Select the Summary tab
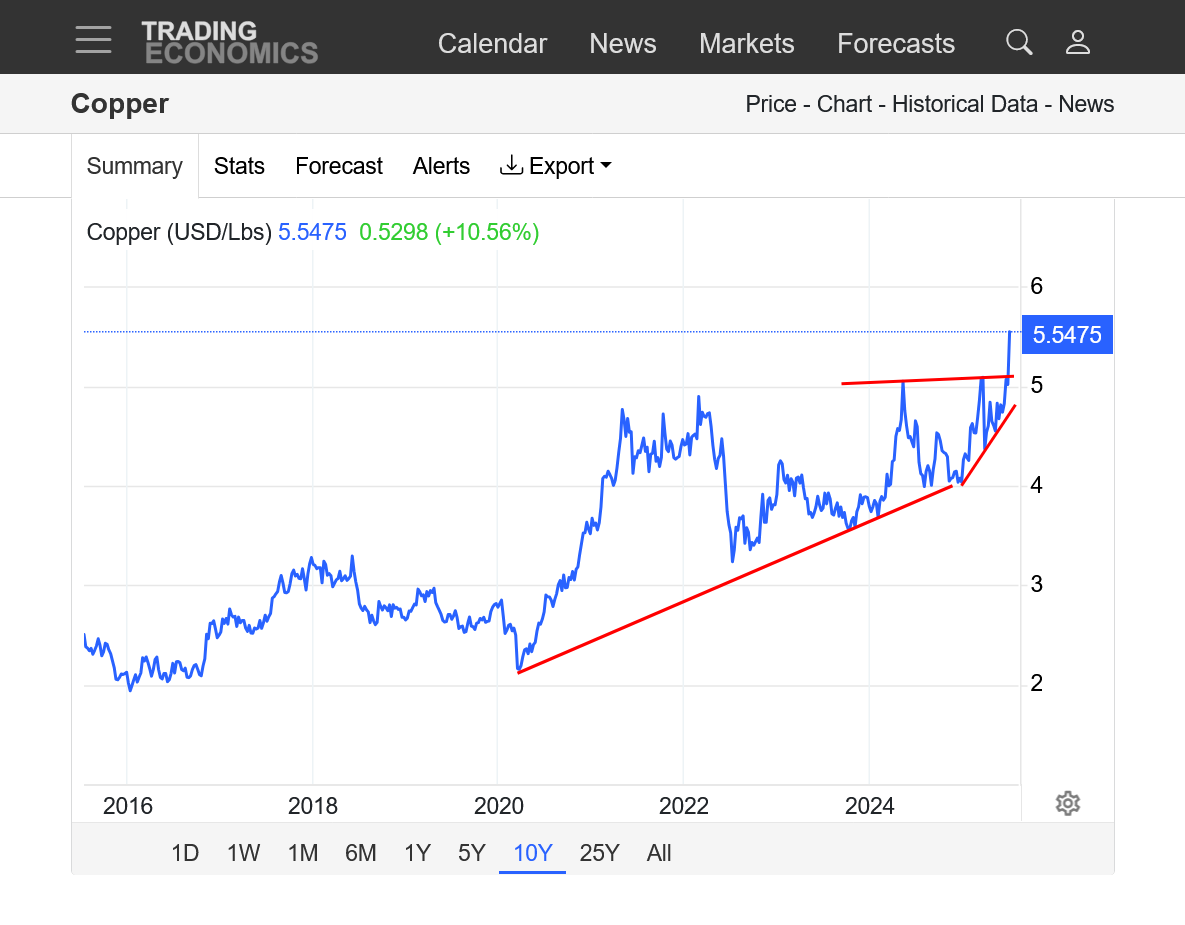 coord(135,166)
